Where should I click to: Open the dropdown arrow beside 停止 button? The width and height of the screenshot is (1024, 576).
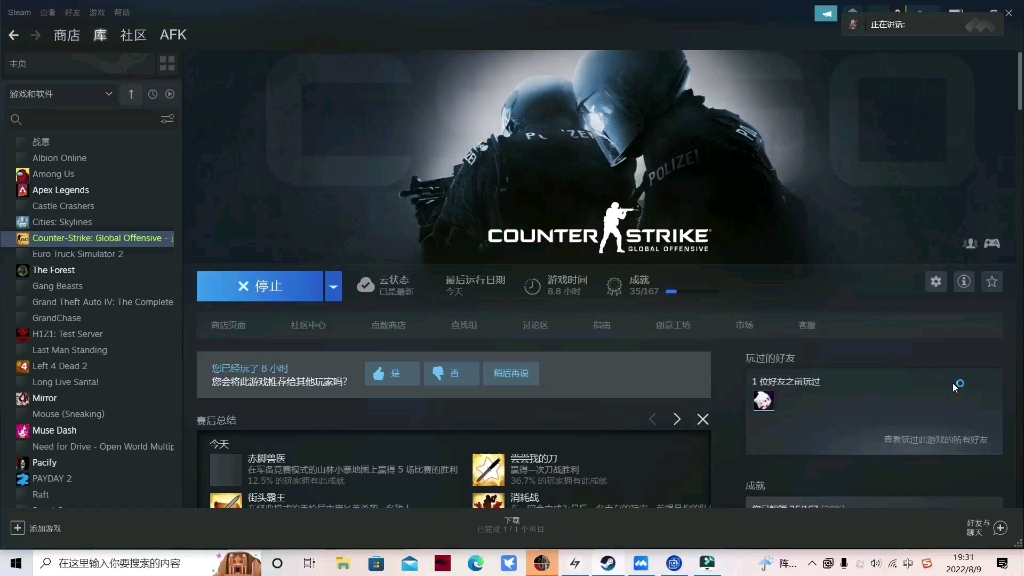(333, 286)
